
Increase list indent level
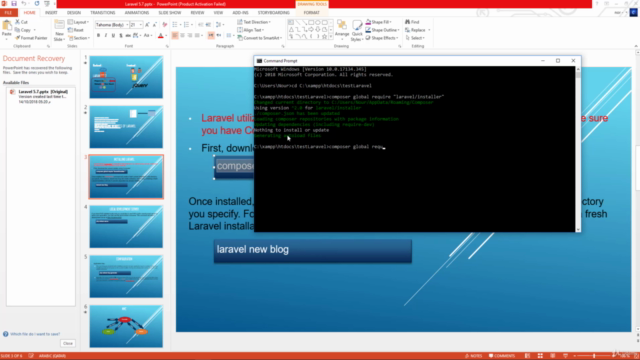[208, 25]
